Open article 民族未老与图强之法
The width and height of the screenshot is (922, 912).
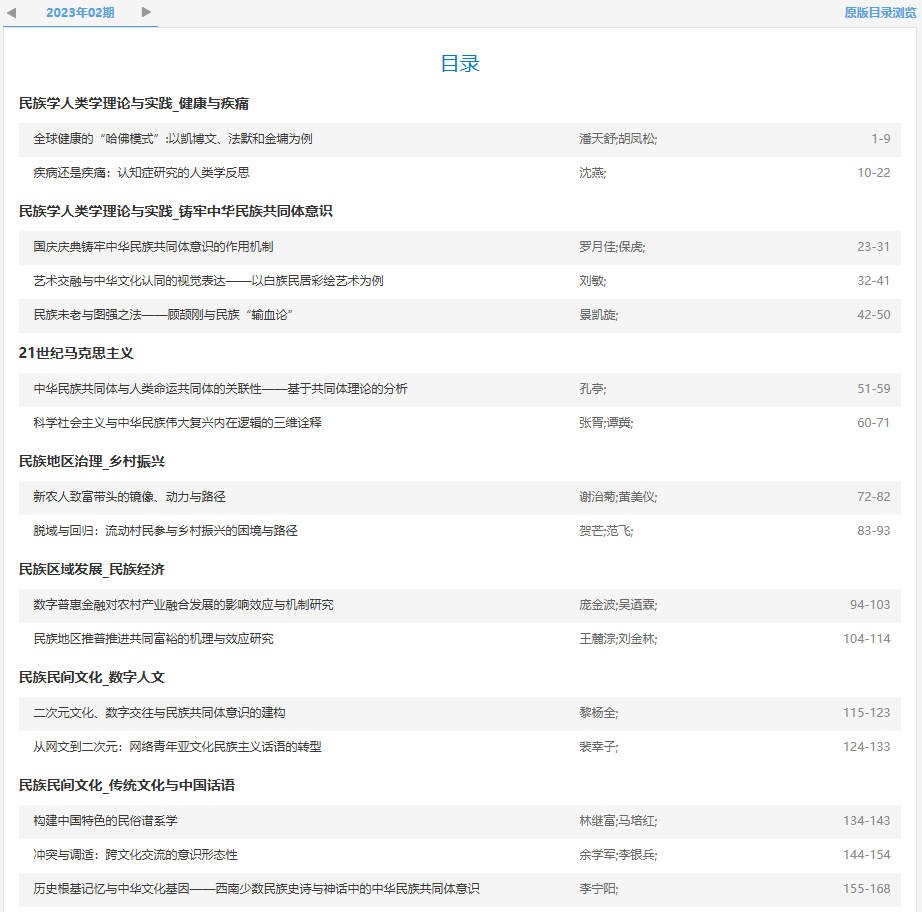point(162,315)
